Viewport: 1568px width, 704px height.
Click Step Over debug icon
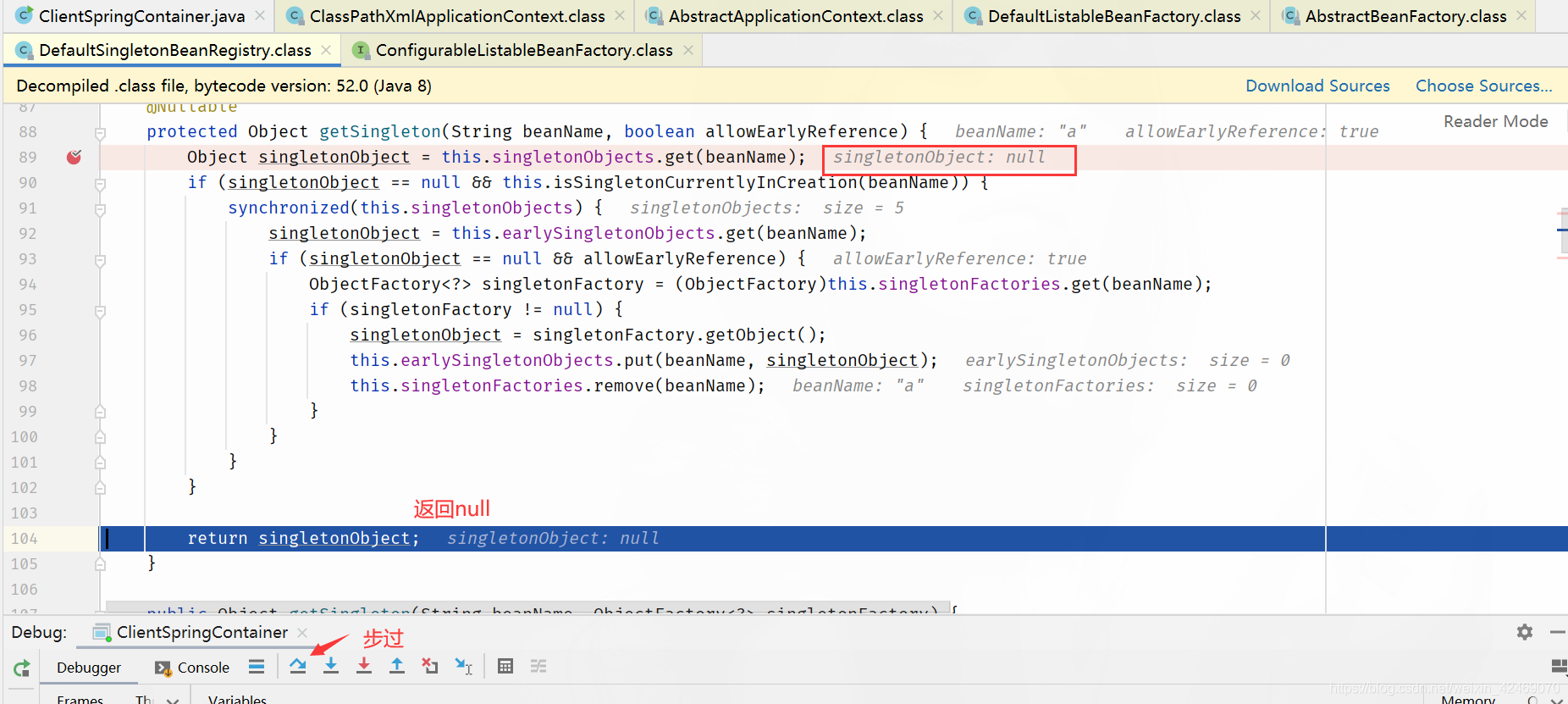(x=298, y=667)
